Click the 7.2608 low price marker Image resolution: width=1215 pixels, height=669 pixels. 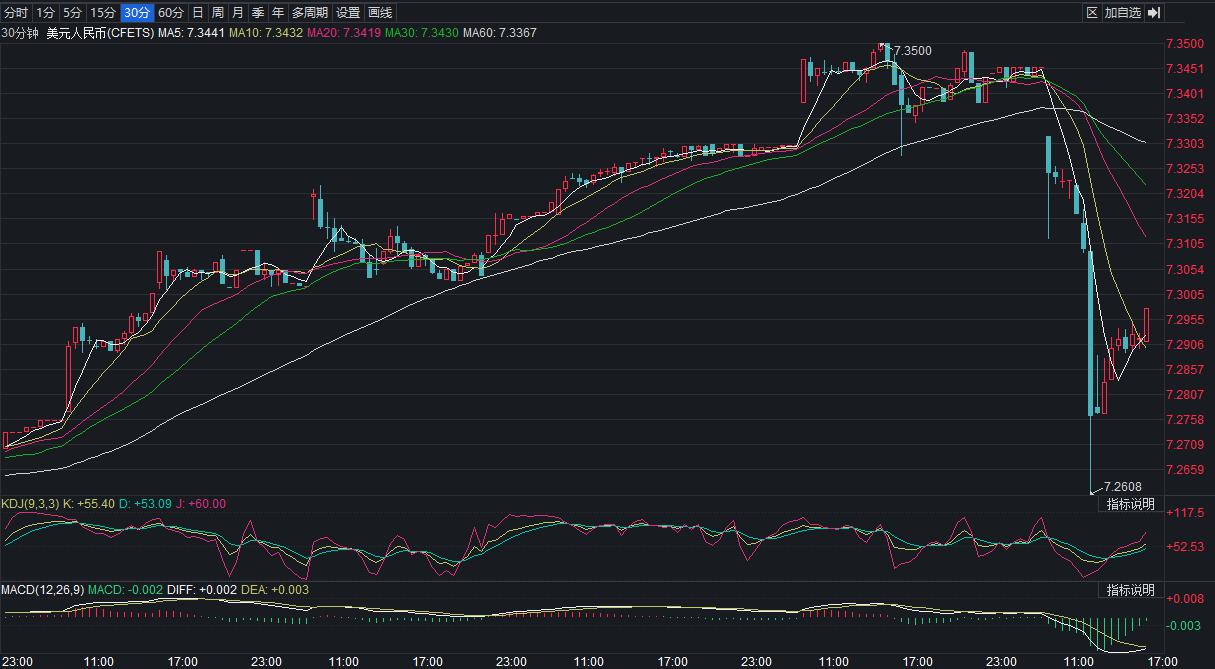coord(1121,486)
